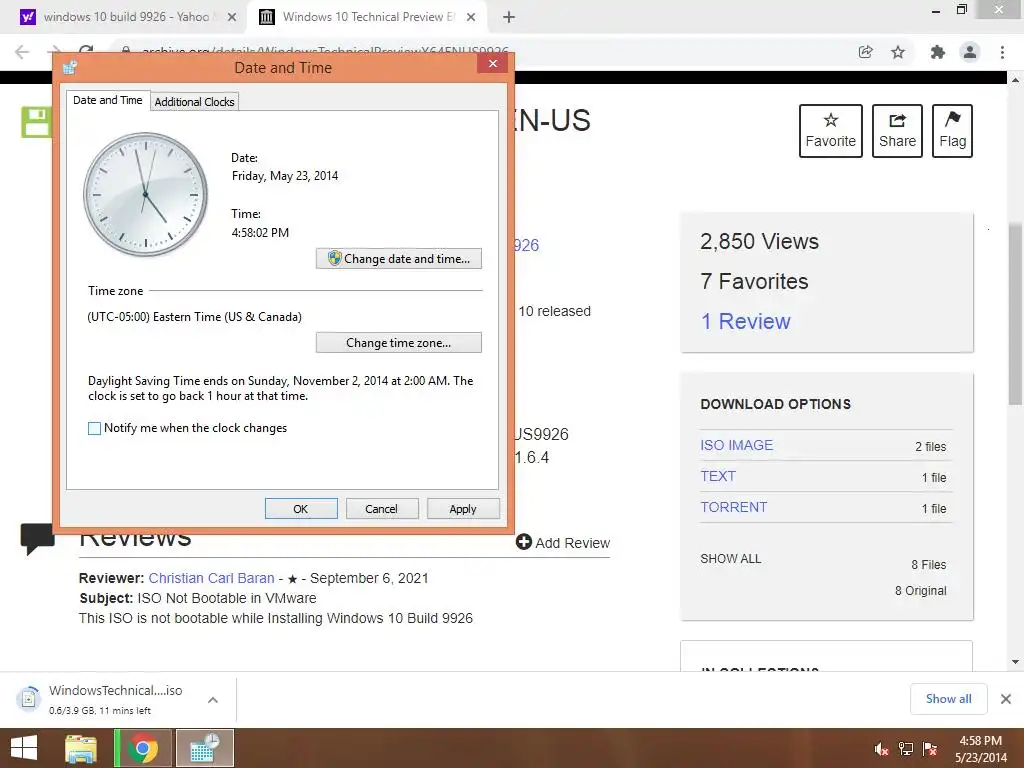
Task: Open the Chrome profile avatar
Action: pyautogui.click(x=970, y=52)
